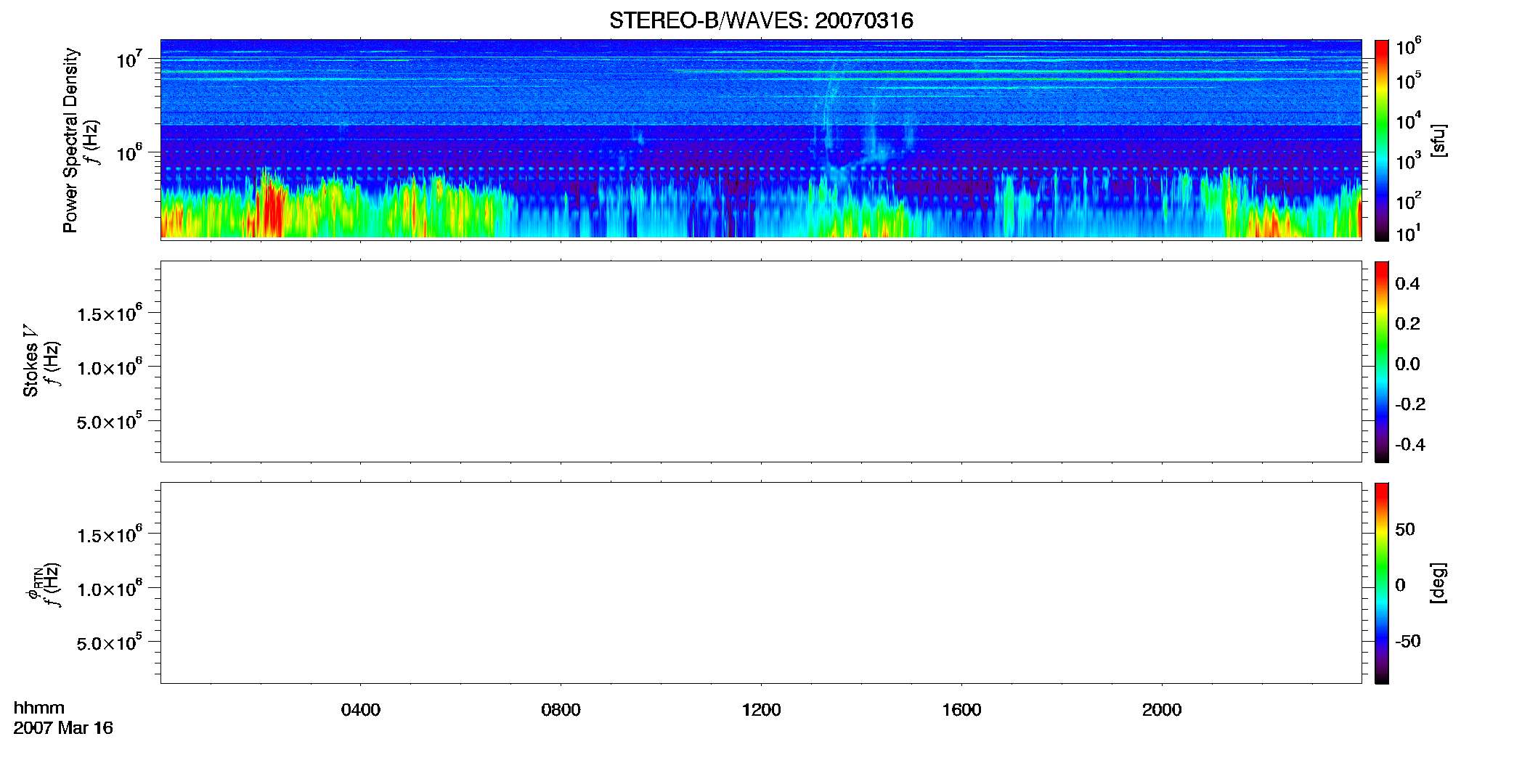
Task: Click the 2007 Mar 16 date label
Action: (63, 728)
